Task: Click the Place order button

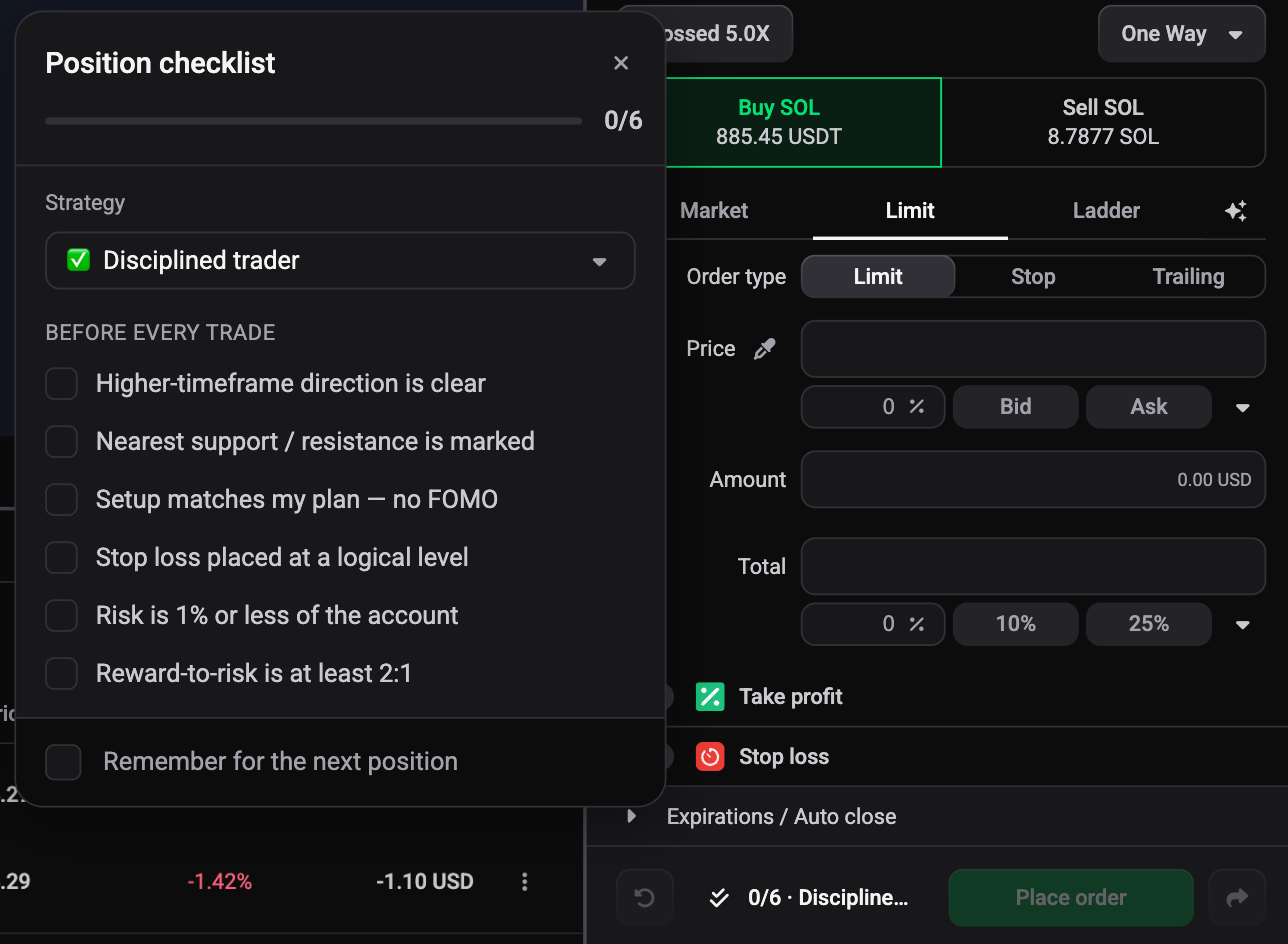Action: [1071, 898]
